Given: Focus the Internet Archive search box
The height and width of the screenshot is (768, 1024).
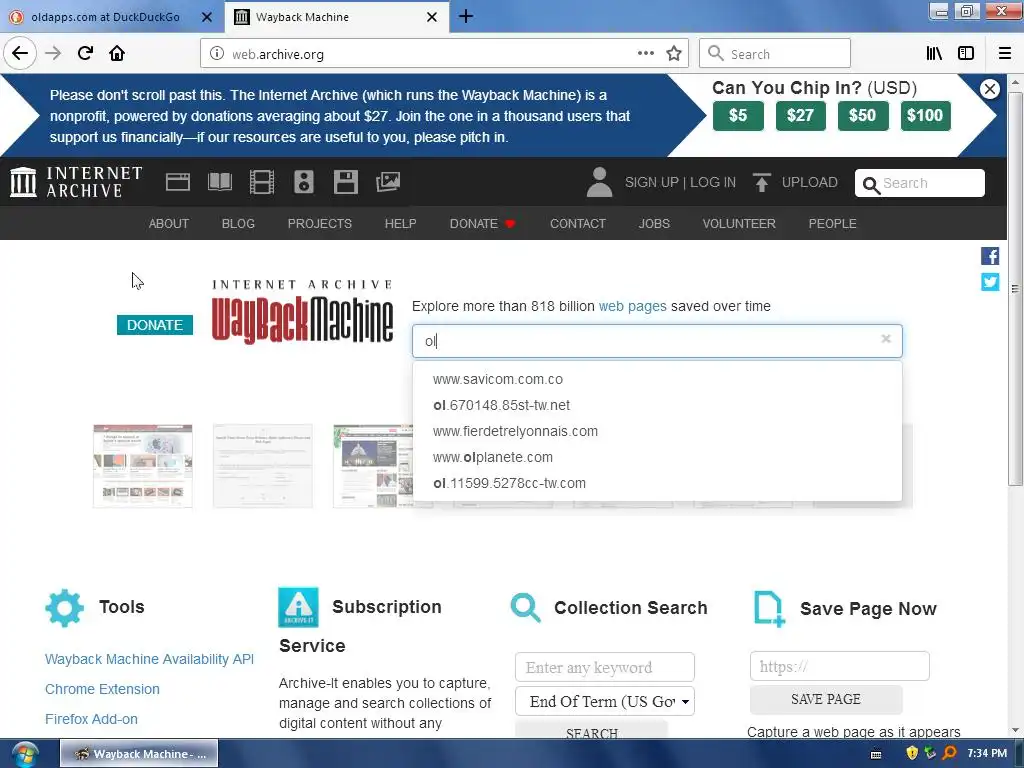Looking at the screenshot, I should click(920, 183).
